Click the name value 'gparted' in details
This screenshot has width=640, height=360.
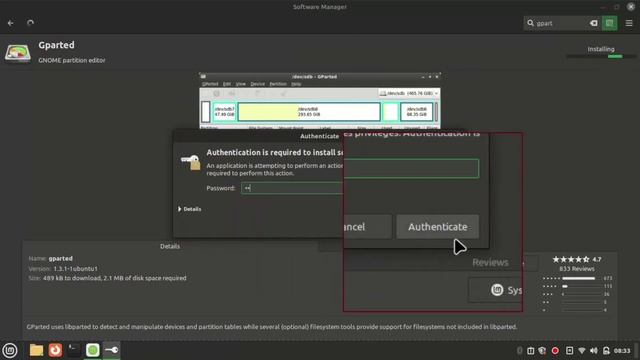(60, 258)
